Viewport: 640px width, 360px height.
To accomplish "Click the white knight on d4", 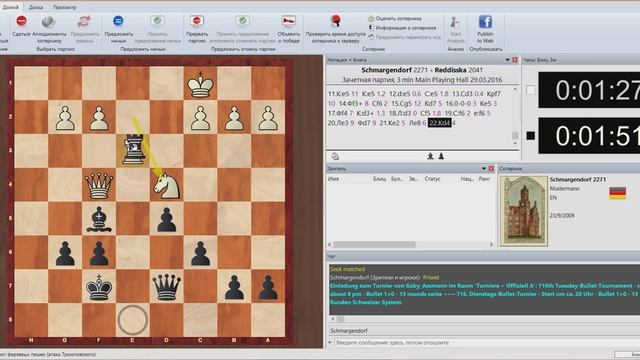I will (x=166, y=185).
